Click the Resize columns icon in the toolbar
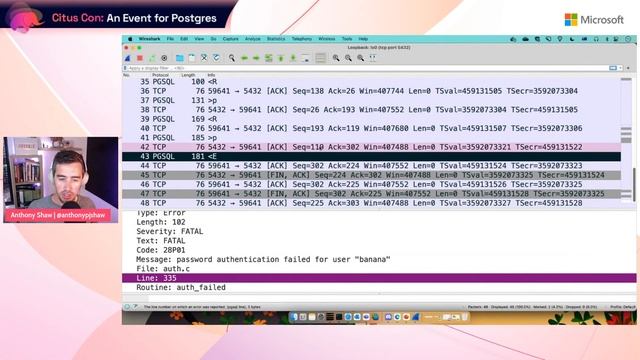640x360 pixels. [x=373, y=58]
